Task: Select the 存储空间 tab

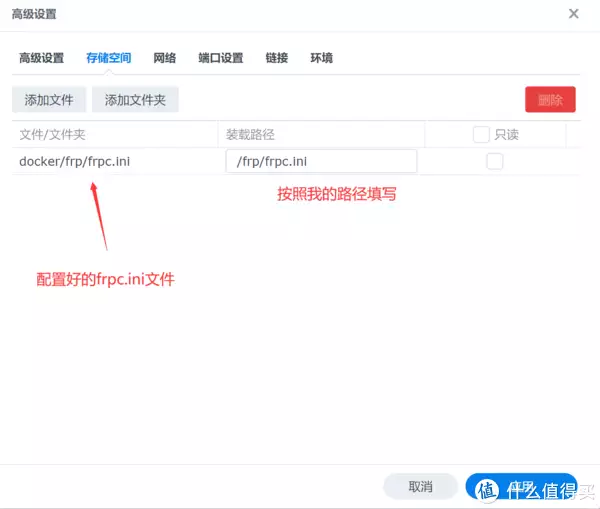Action: coord(109,58)
